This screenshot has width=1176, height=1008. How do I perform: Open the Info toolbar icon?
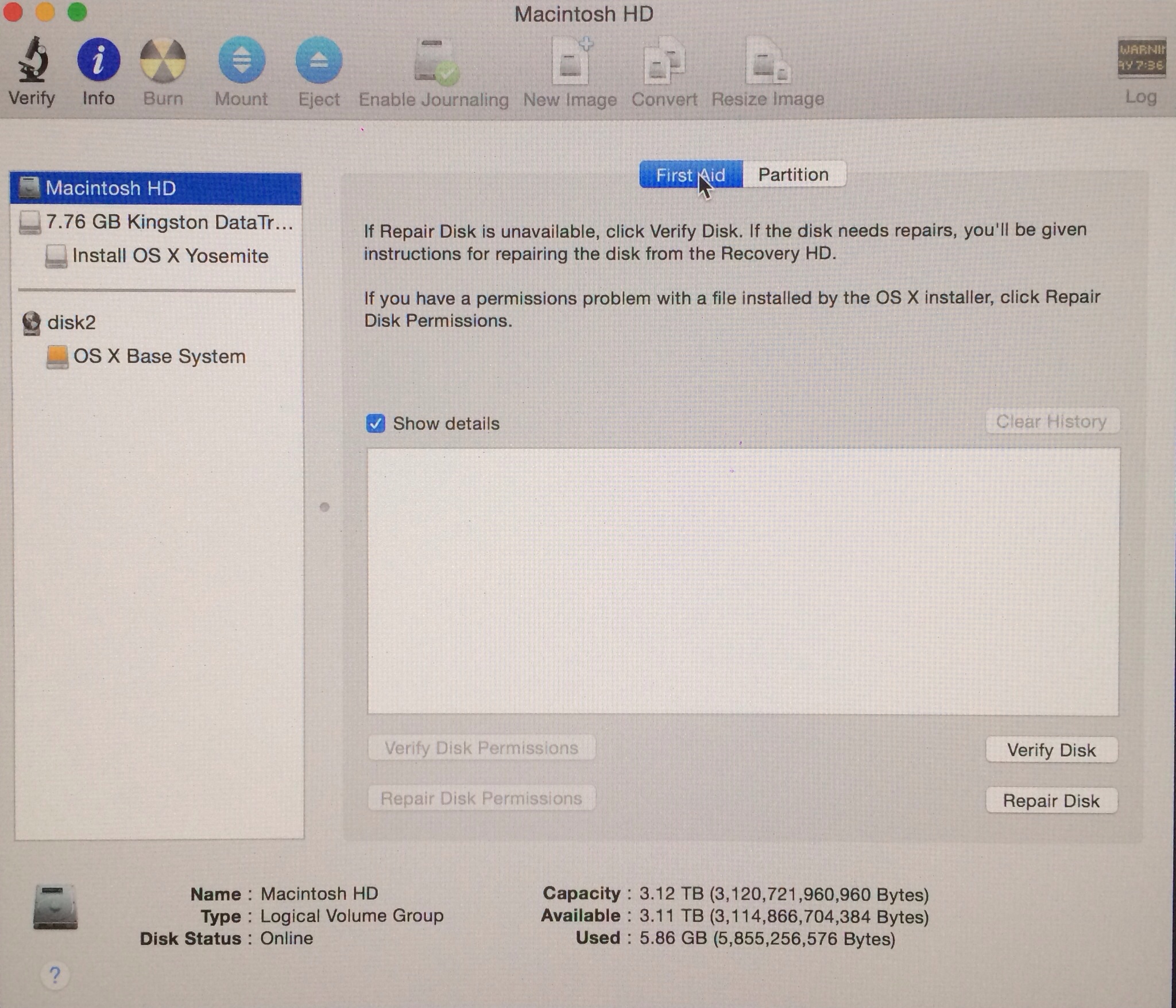[x=98, y=60]
